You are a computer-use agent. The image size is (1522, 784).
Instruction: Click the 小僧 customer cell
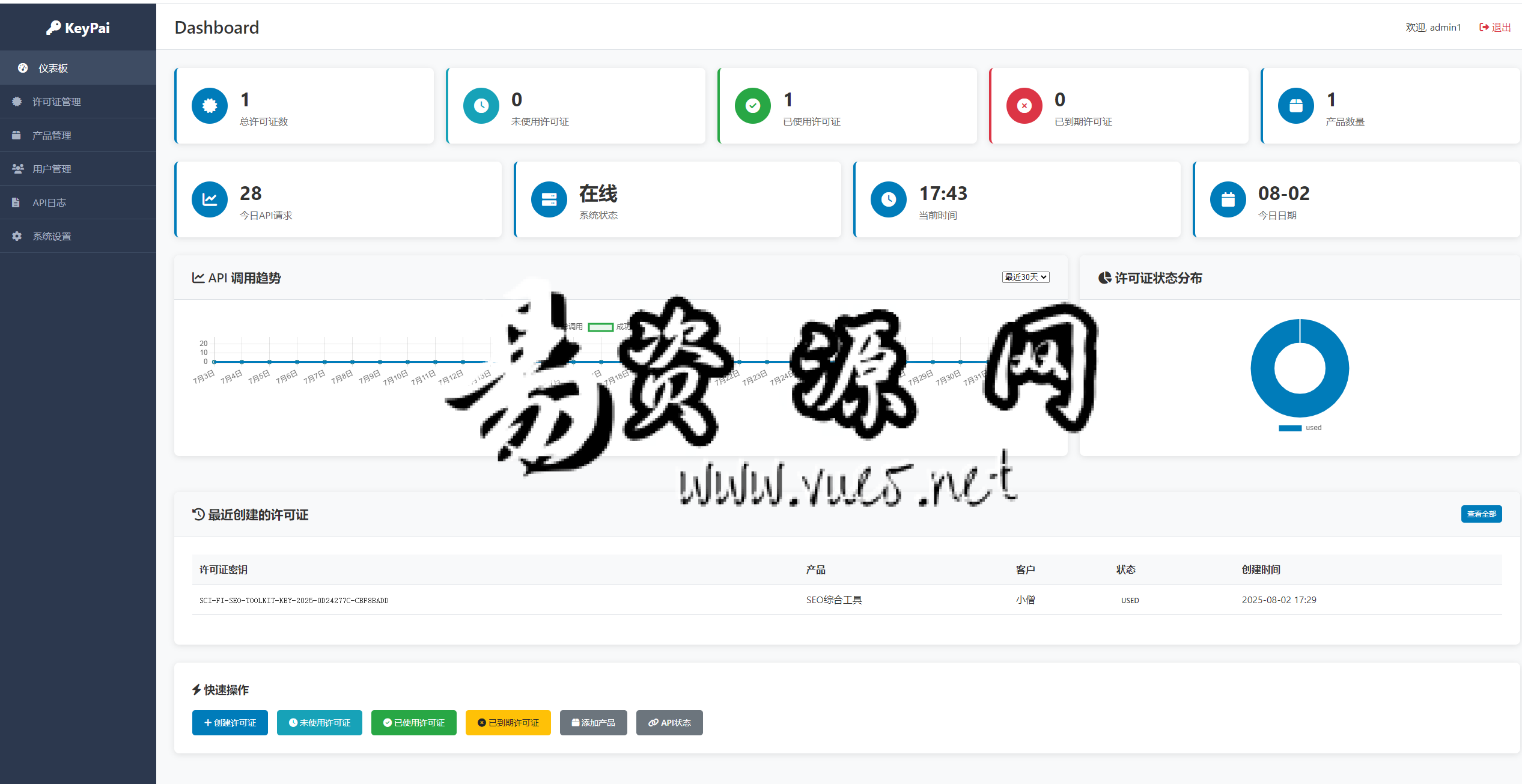(1025, 600)
